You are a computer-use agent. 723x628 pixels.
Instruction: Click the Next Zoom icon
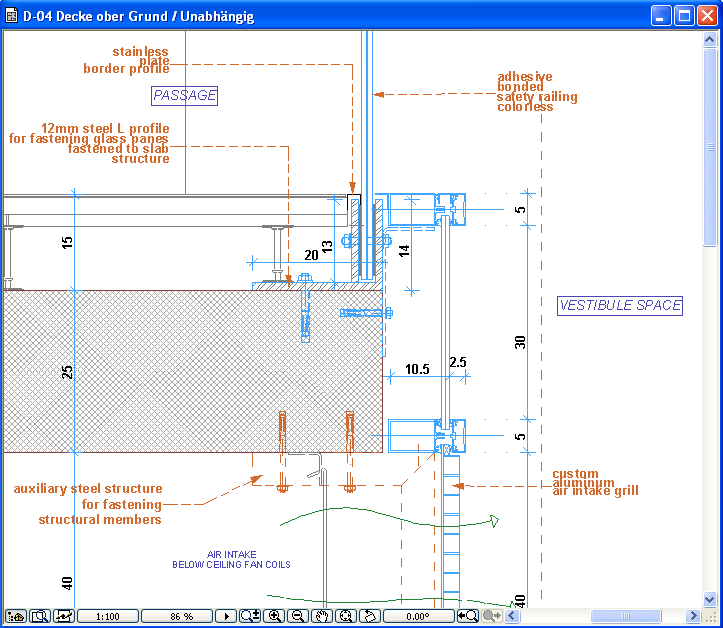click(x=492, y=616)
